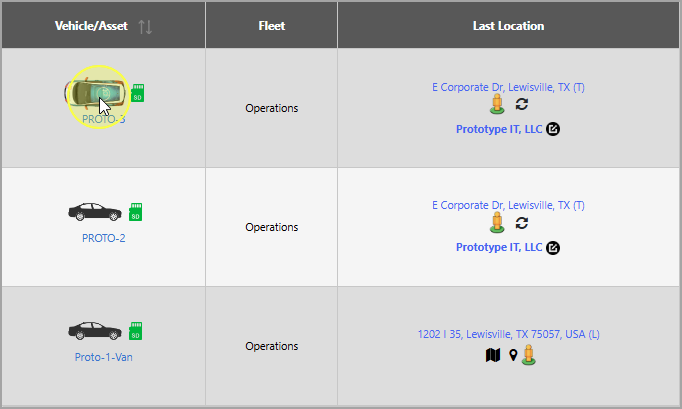Open external link icon beside PROTO-3's Prototype IT
The height and width of the screenshot is (409, 682).
click(x=553, y=129)
